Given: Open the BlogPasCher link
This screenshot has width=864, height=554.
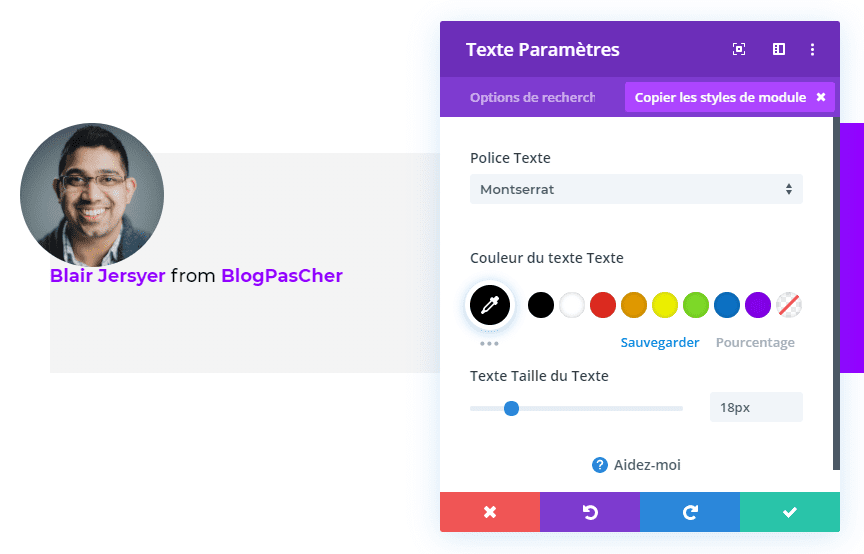Looking at the screenshot, I should 282,276.
